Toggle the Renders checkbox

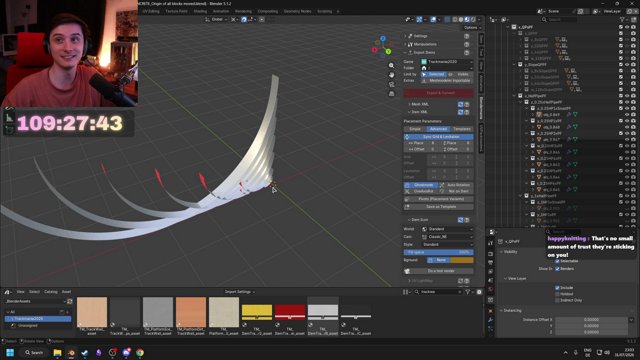[x=557, y=269]
